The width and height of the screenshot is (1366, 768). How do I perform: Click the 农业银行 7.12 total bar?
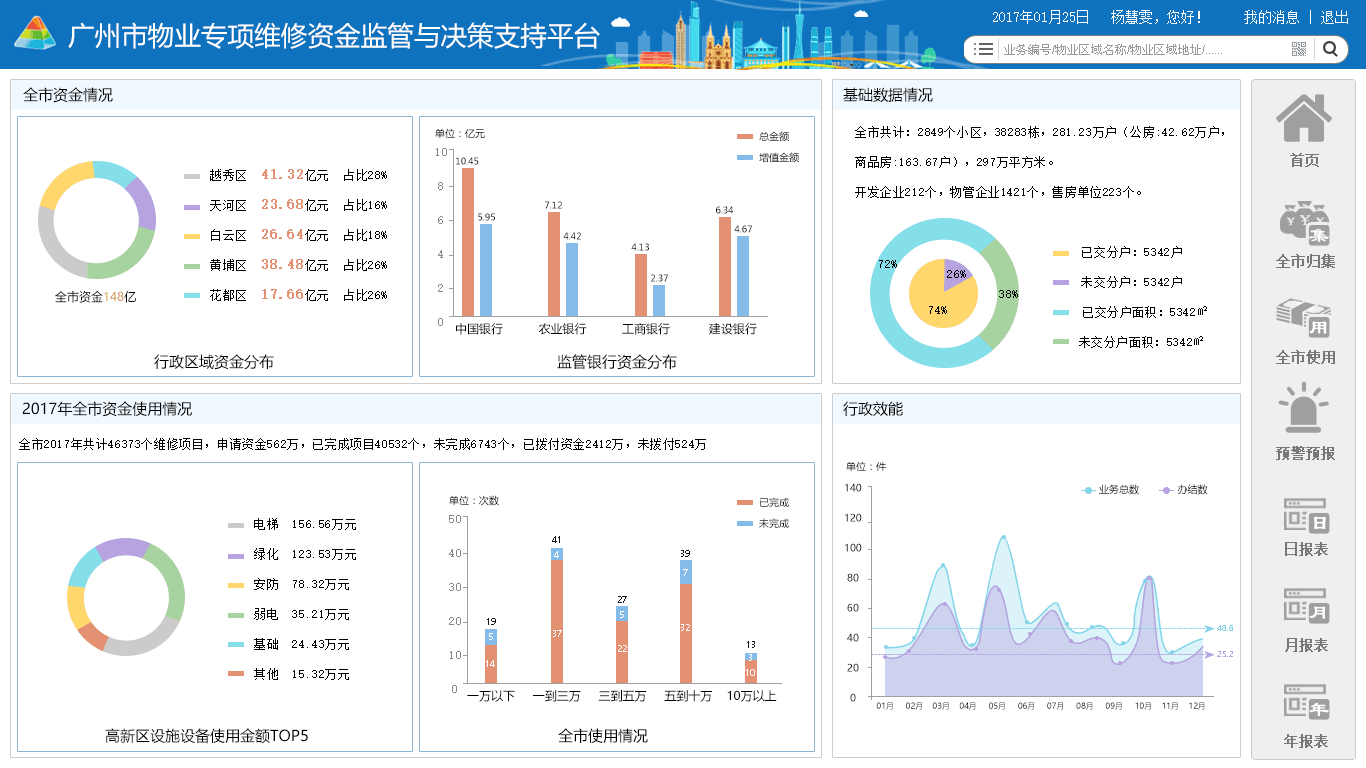554,264
